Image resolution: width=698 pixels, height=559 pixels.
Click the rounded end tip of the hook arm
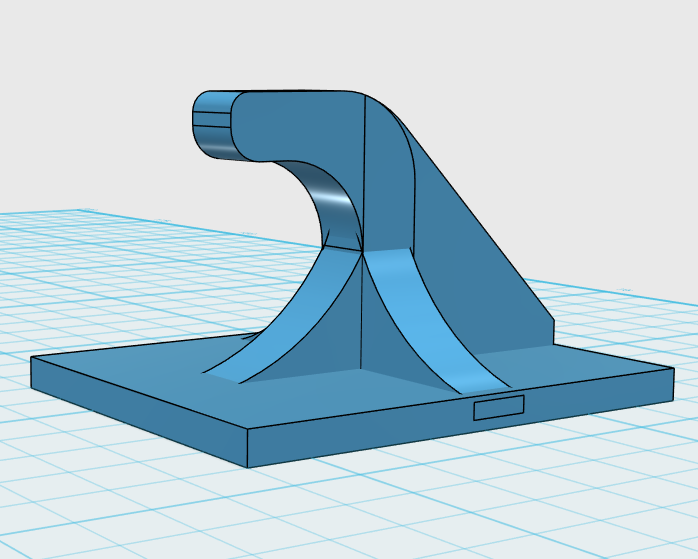click(x=213, y=124)
